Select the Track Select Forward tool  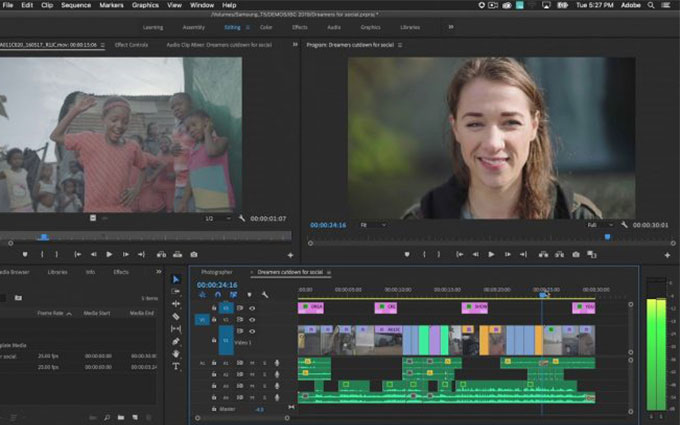click(176, 291)
